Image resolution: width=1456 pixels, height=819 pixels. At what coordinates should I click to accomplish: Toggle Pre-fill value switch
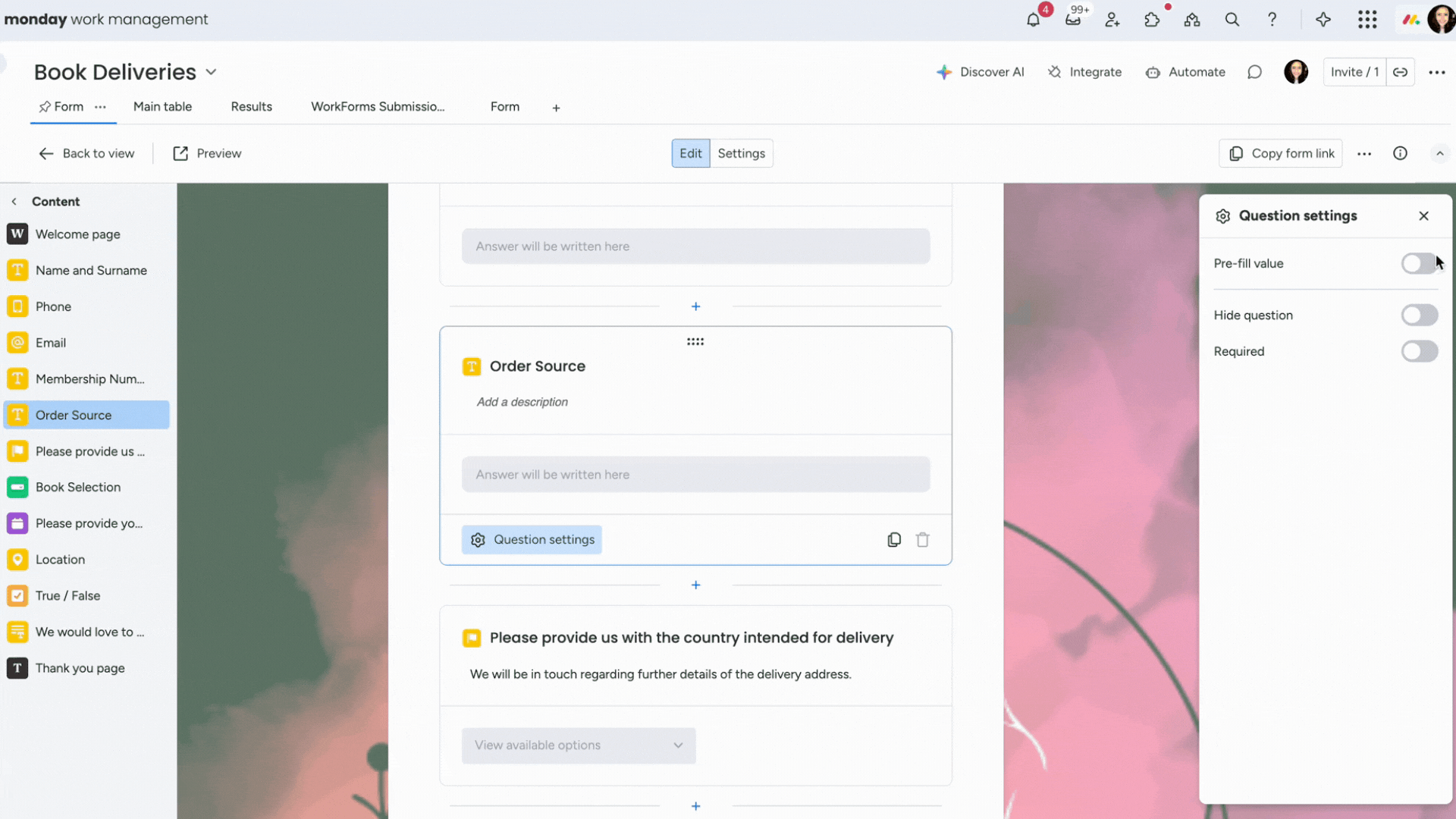pos(1419,264)
